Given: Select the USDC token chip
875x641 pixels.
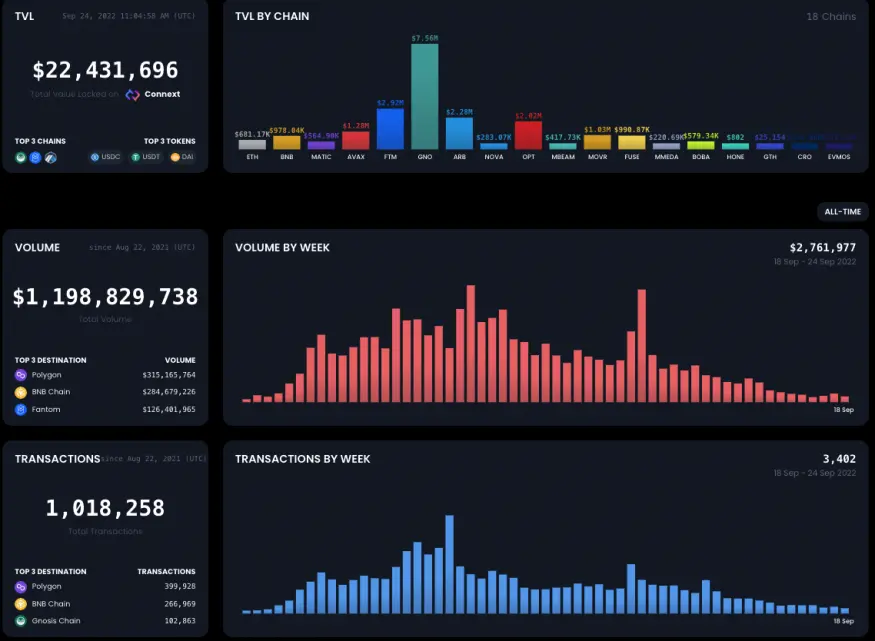Looking at the screenshot, I should (105, 157).
